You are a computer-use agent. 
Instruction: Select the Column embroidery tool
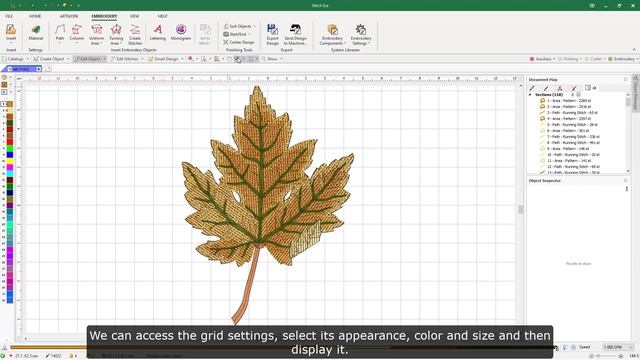[x=76, y=33]
